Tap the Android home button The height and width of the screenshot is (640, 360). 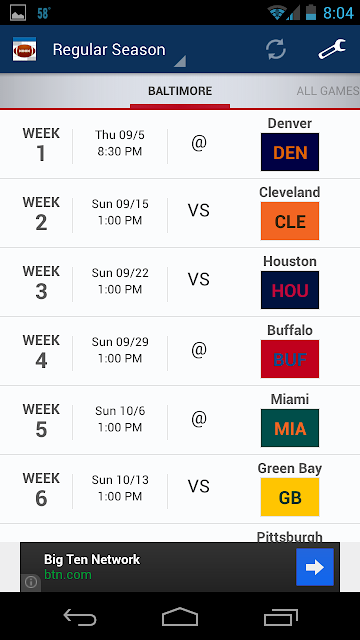(x=180, y=616)
